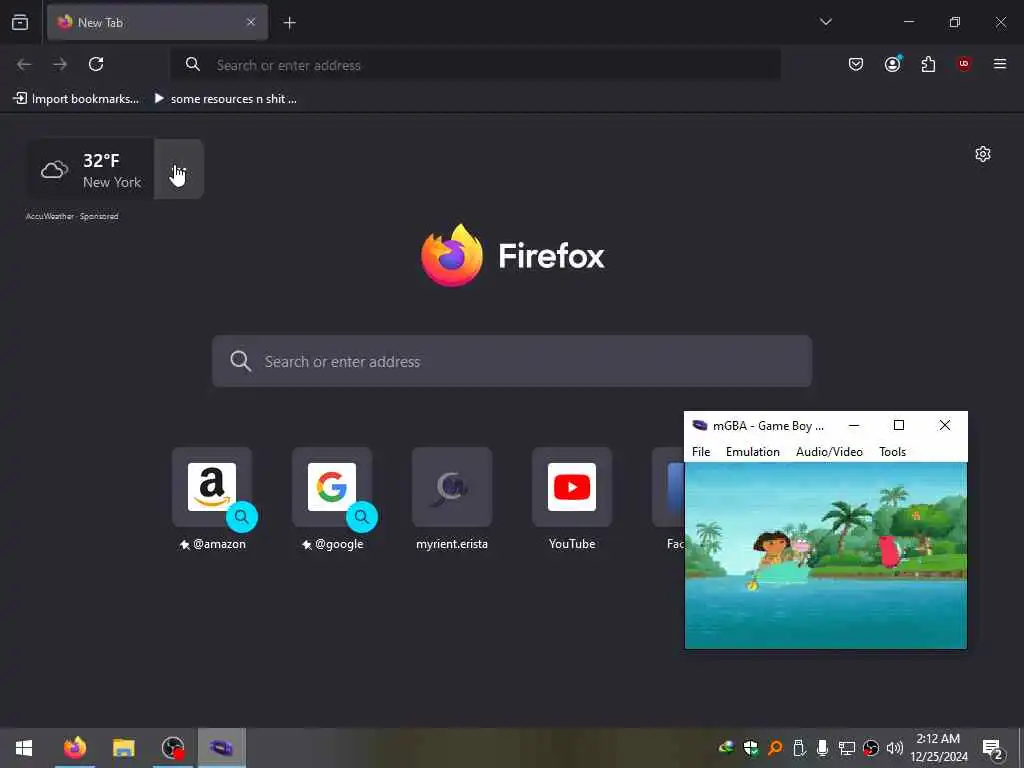Click the OBS tray icon
Screen dimensions: 1024x768
click(x=871, y=748)
